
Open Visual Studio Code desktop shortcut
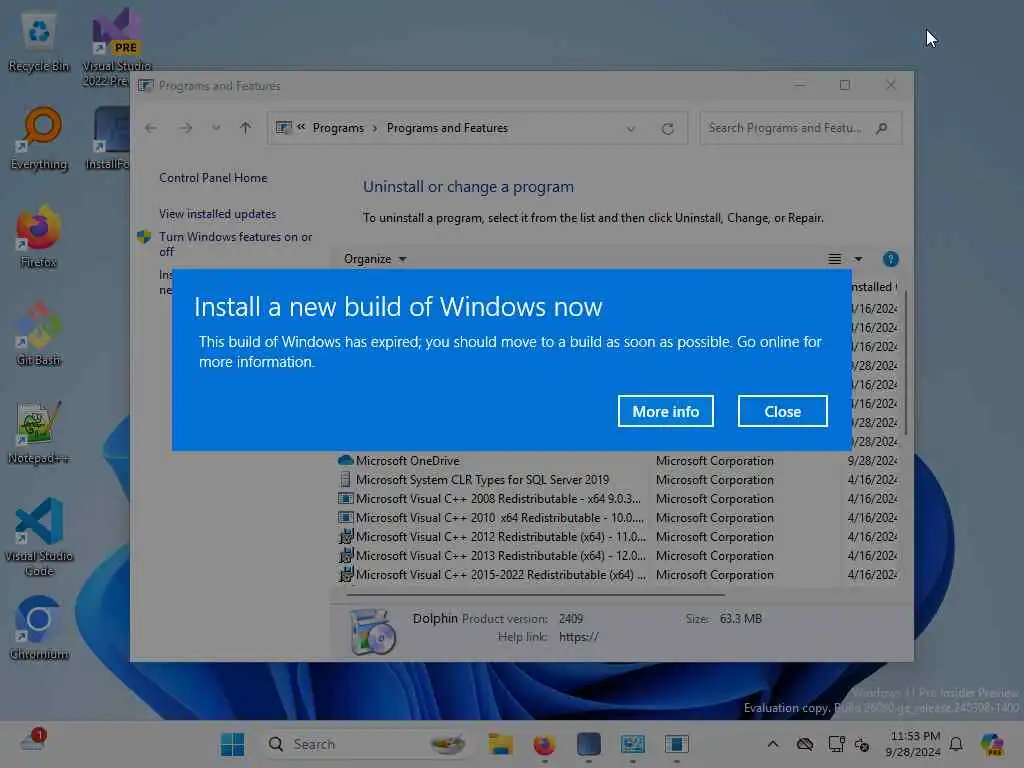click(39, 537)
